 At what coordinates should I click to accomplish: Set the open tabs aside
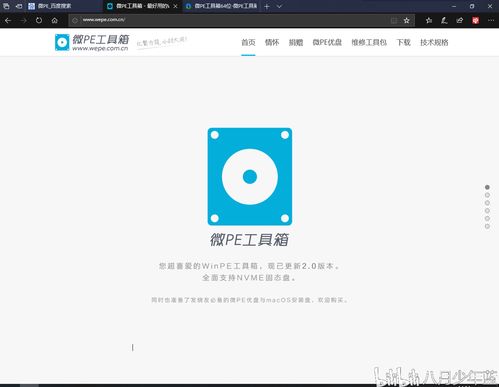click(x=19, y=6)
